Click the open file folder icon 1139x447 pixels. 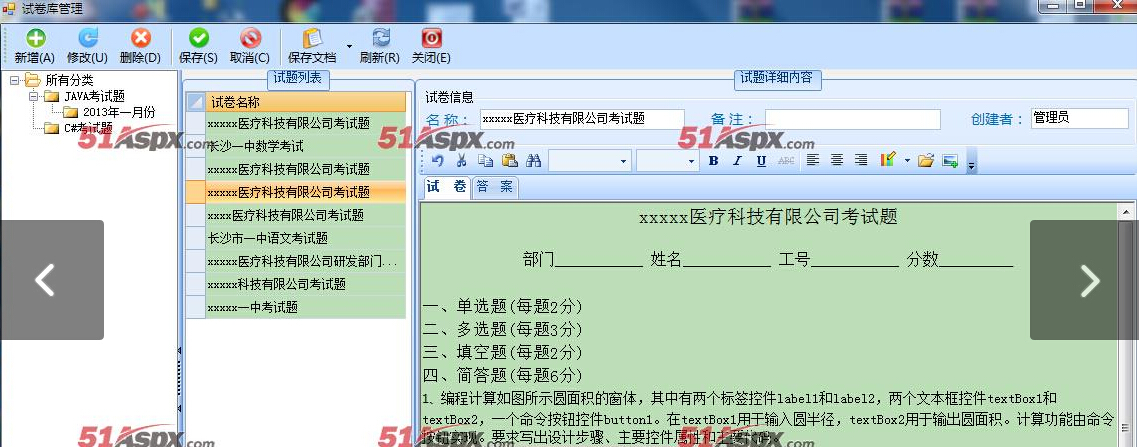pyautogui.click(x=925, y=161)
